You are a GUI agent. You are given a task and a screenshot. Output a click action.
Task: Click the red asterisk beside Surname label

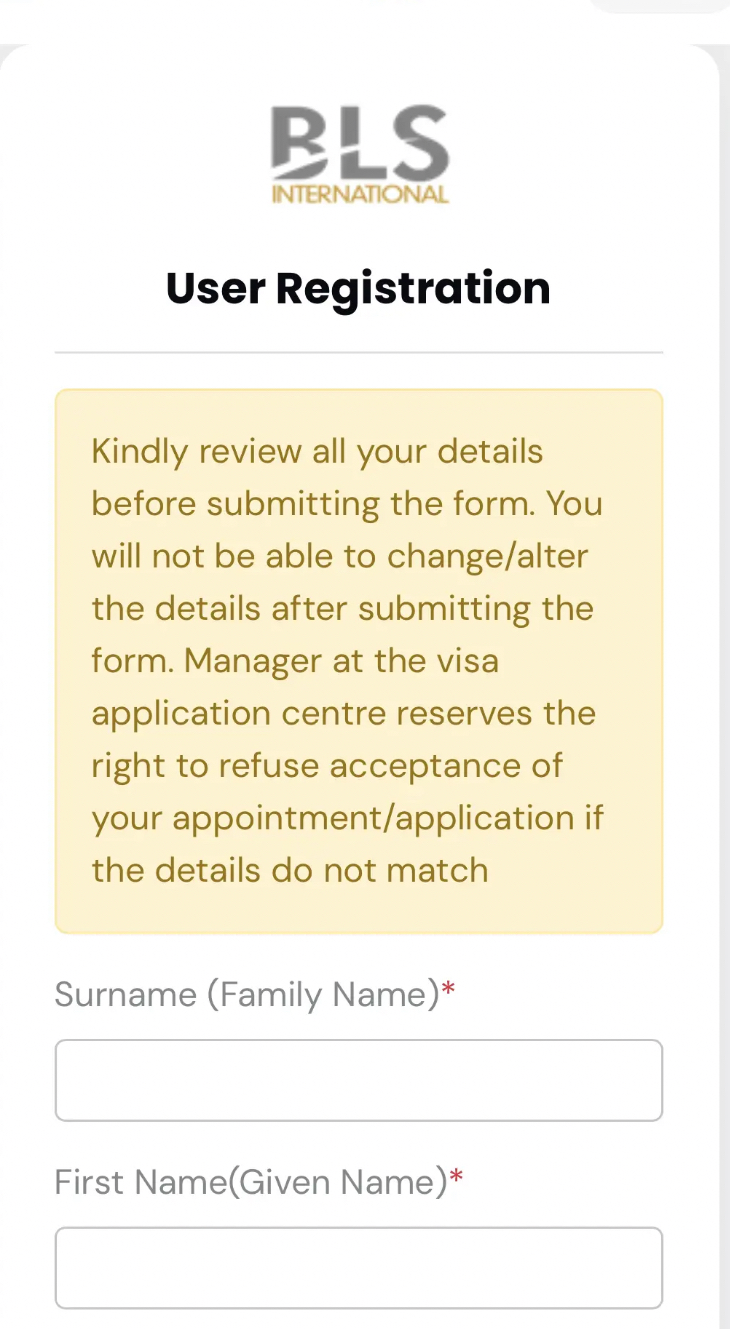click(448, 990)
